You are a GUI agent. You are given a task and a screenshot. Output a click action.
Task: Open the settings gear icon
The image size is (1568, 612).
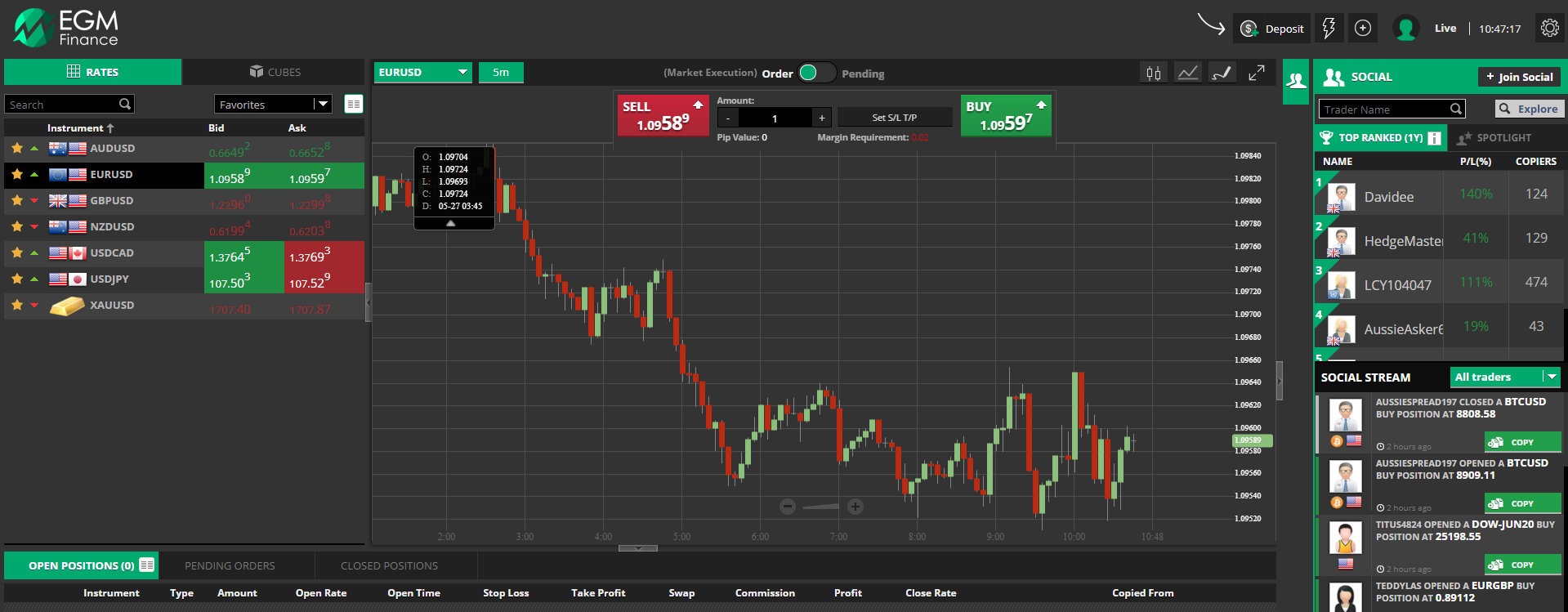tap(1549, 29)
